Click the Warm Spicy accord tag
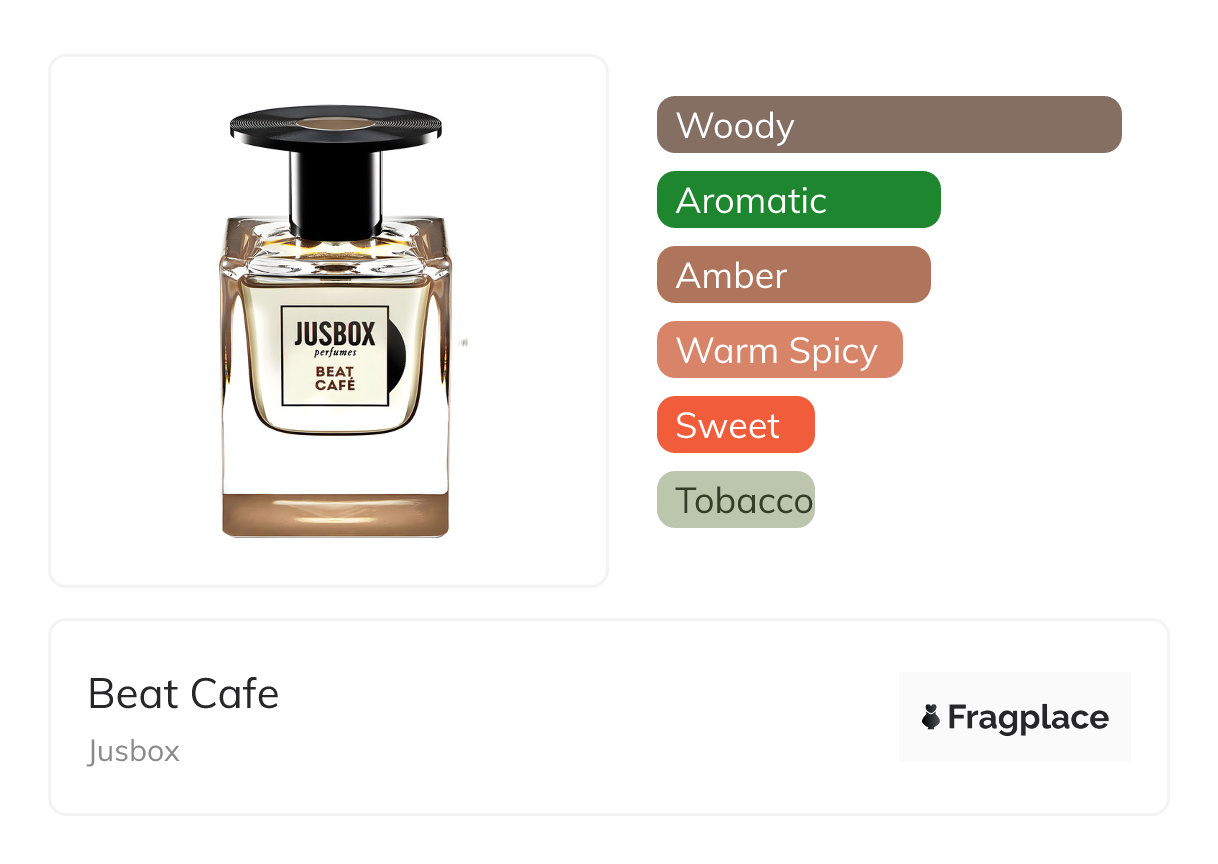This screenshot has height=864, width=1218. 780,350
